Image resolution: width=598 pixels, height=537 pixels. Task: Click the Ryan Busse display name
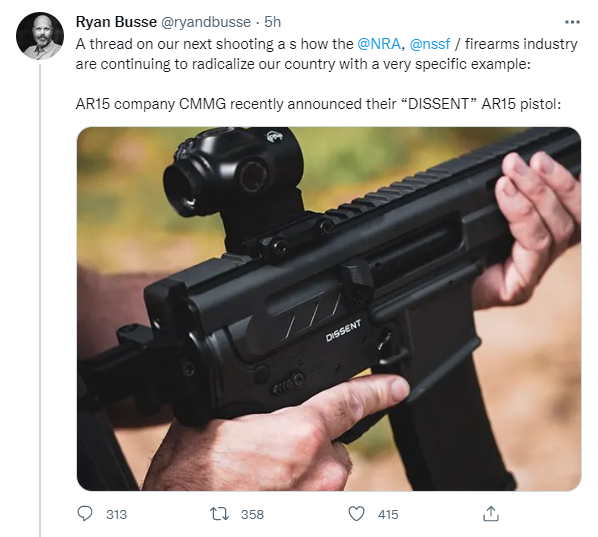tap(116, 22)
